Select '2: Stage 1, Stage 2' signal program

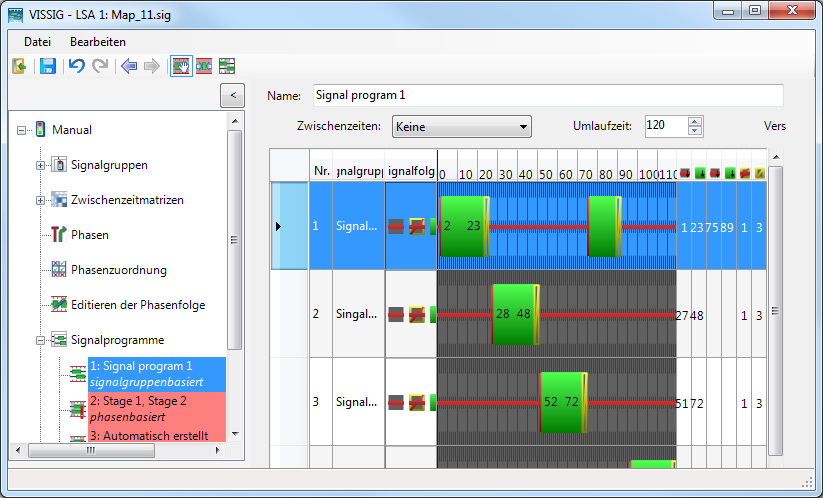point(138,400)
